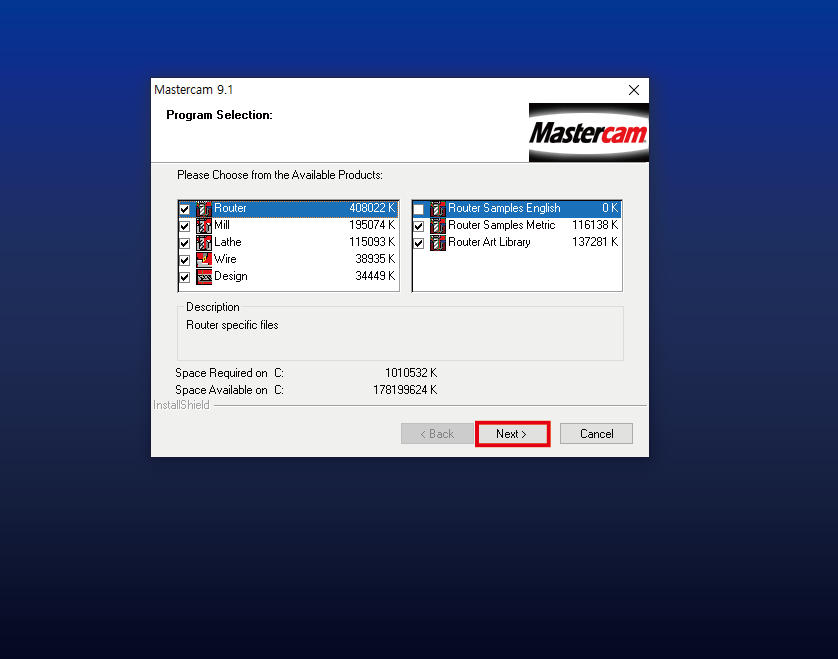Uncheck the Wire checkbox
Image resolution: width=838 pixels, height=659 pixels.
(184, 260)
